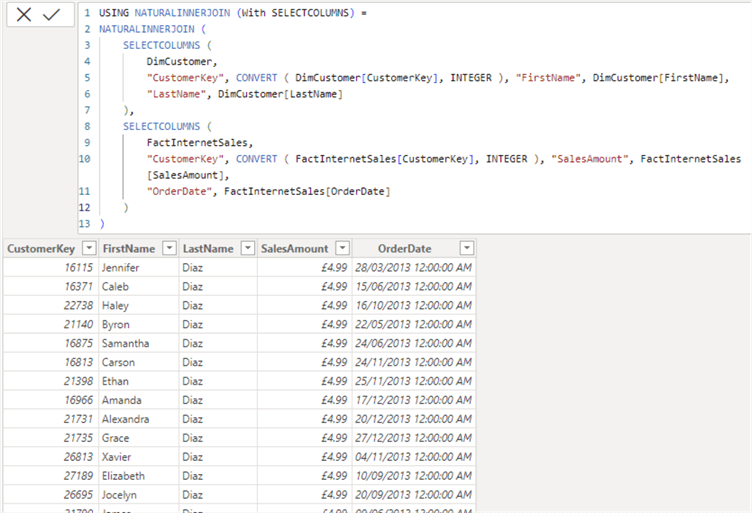Select the cell with CustomerKey 21140
The image size is (752, 513).
51,325
